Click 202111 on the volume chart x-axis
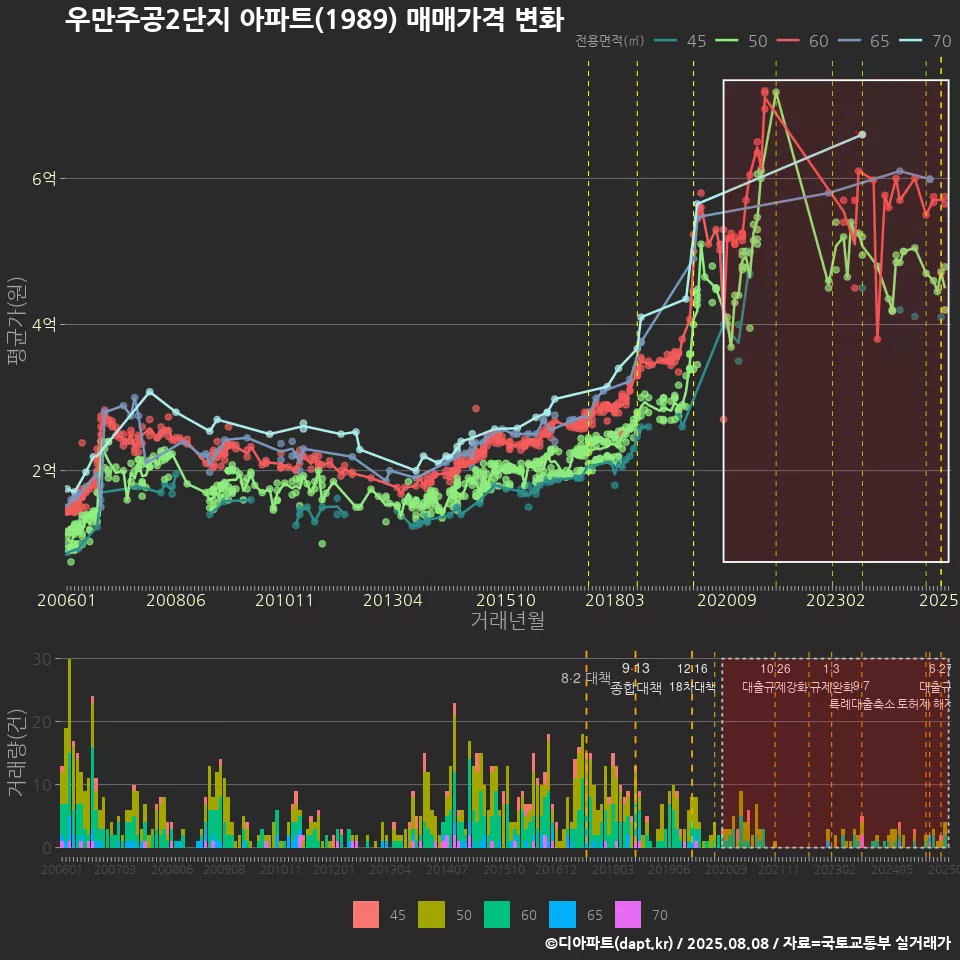The width and height of the screenshot is (960, 960). (x=779, y=869)
